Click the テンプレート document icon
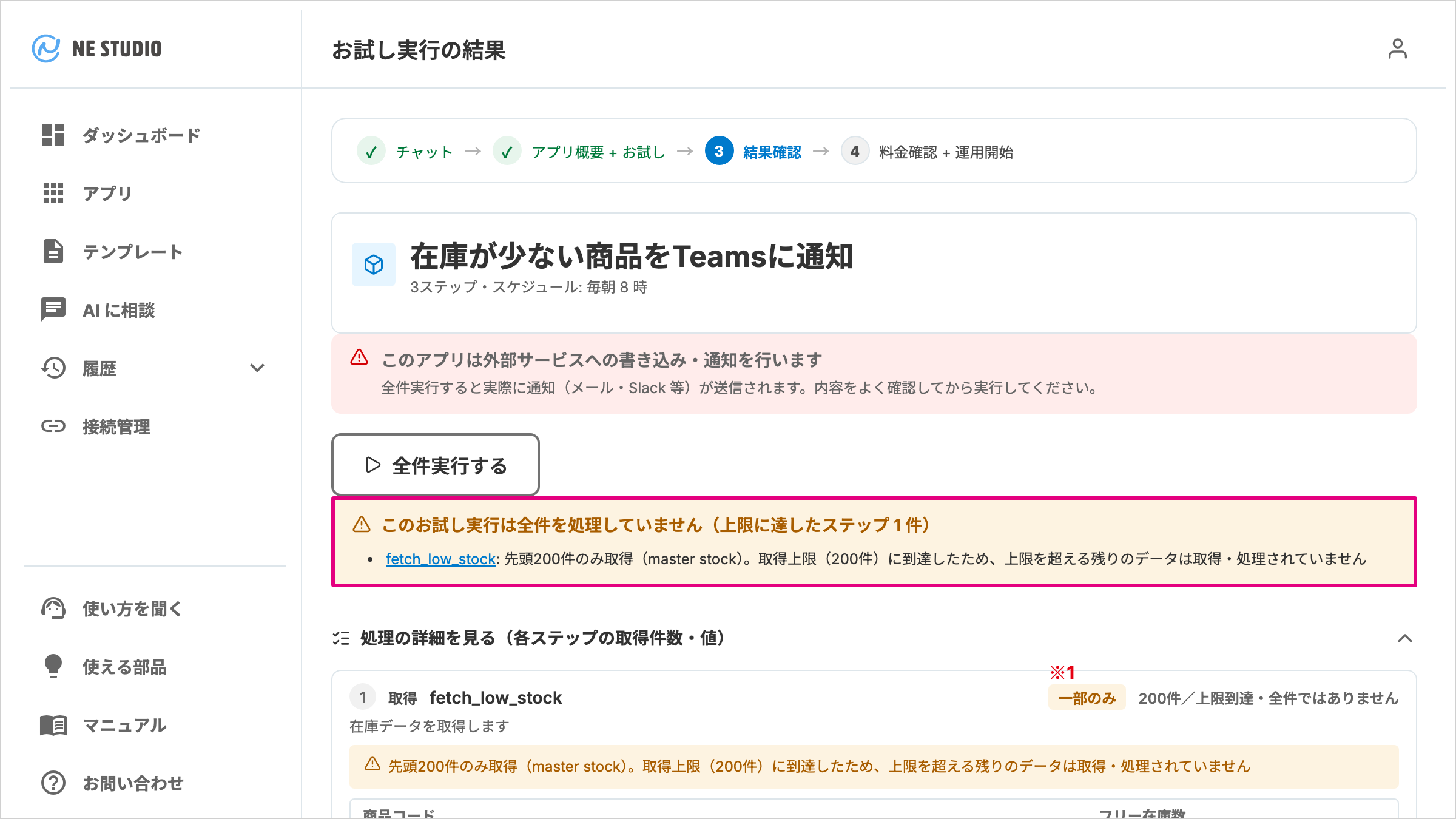 click(x=53, y=251)
